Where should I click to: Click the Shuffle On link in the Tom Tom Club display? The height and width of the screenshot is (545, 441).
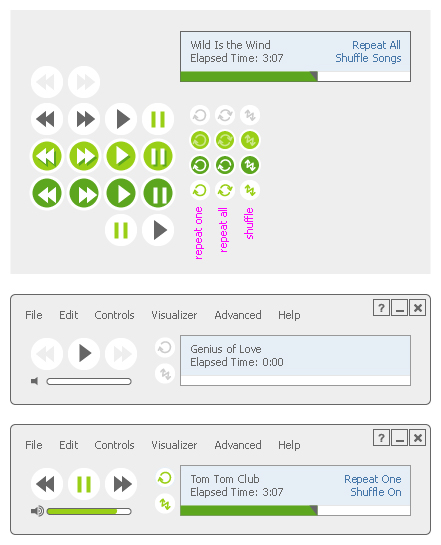376,492
